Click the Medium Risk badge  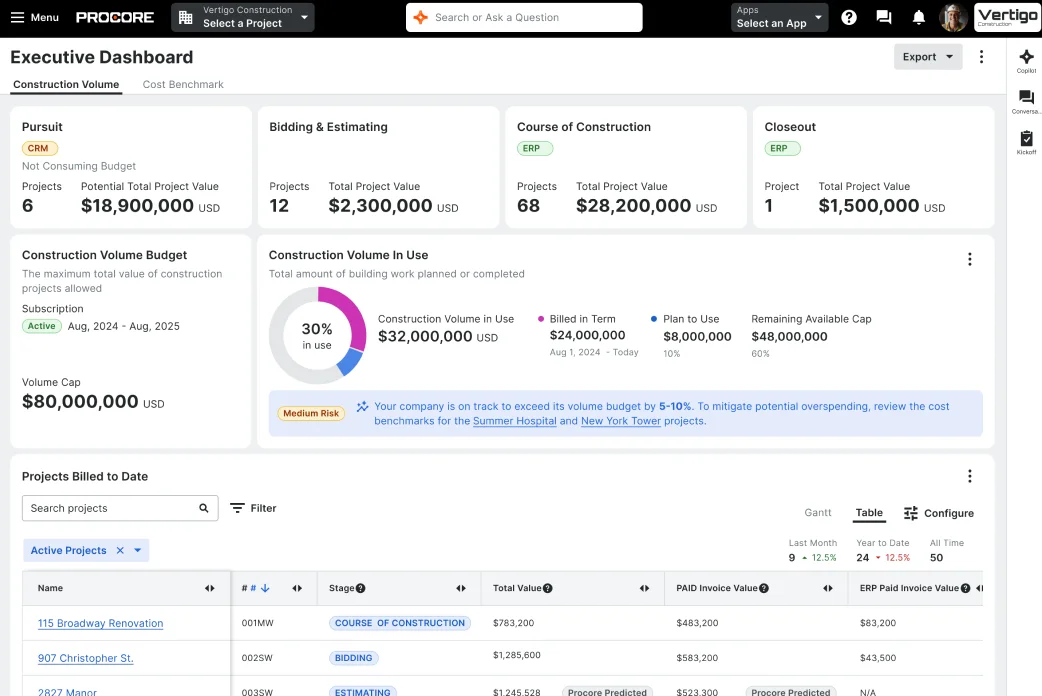[311, 413]
